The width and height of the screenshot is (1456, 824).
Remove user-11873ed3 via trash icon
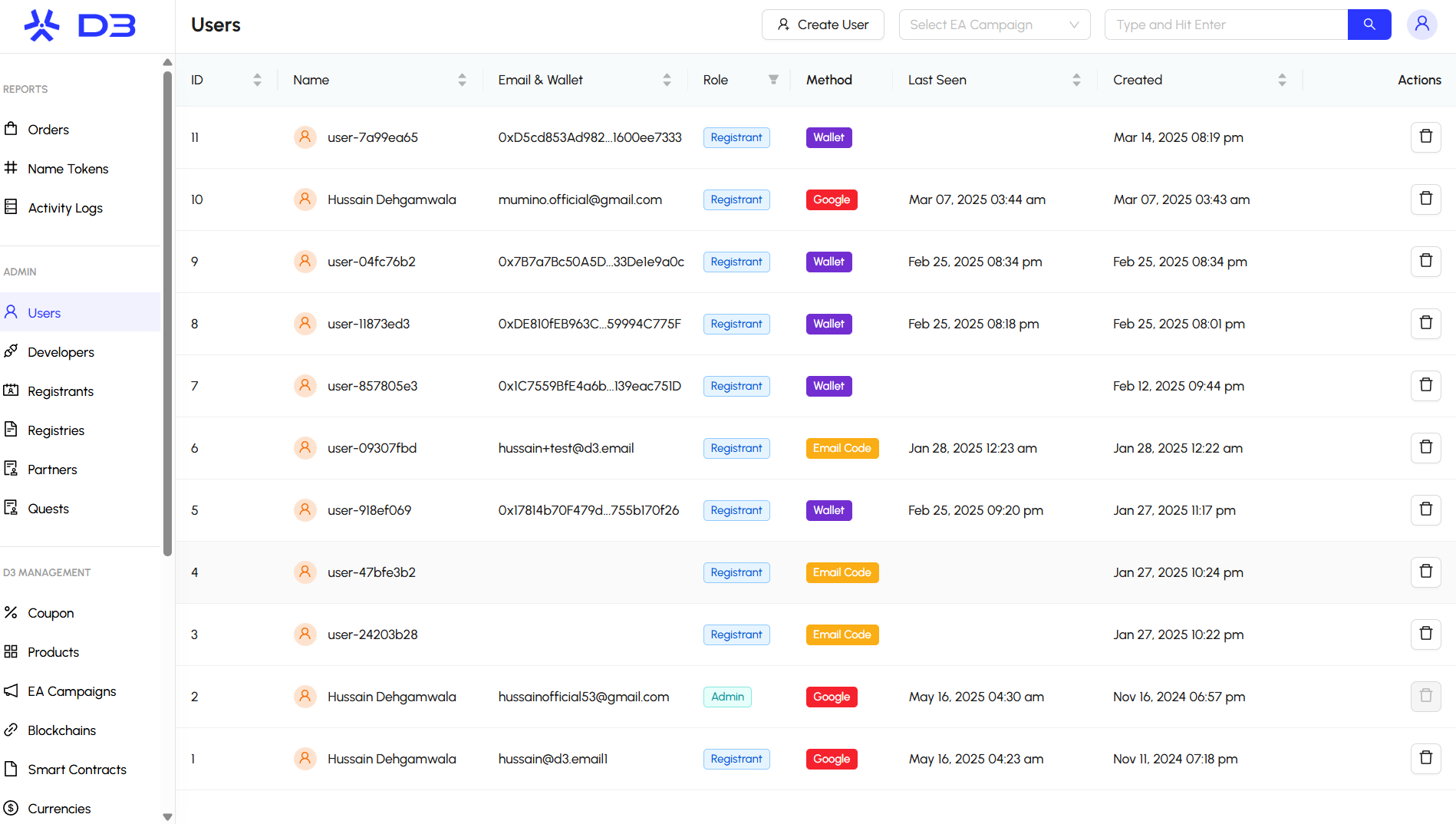[x=1426, y=323]
